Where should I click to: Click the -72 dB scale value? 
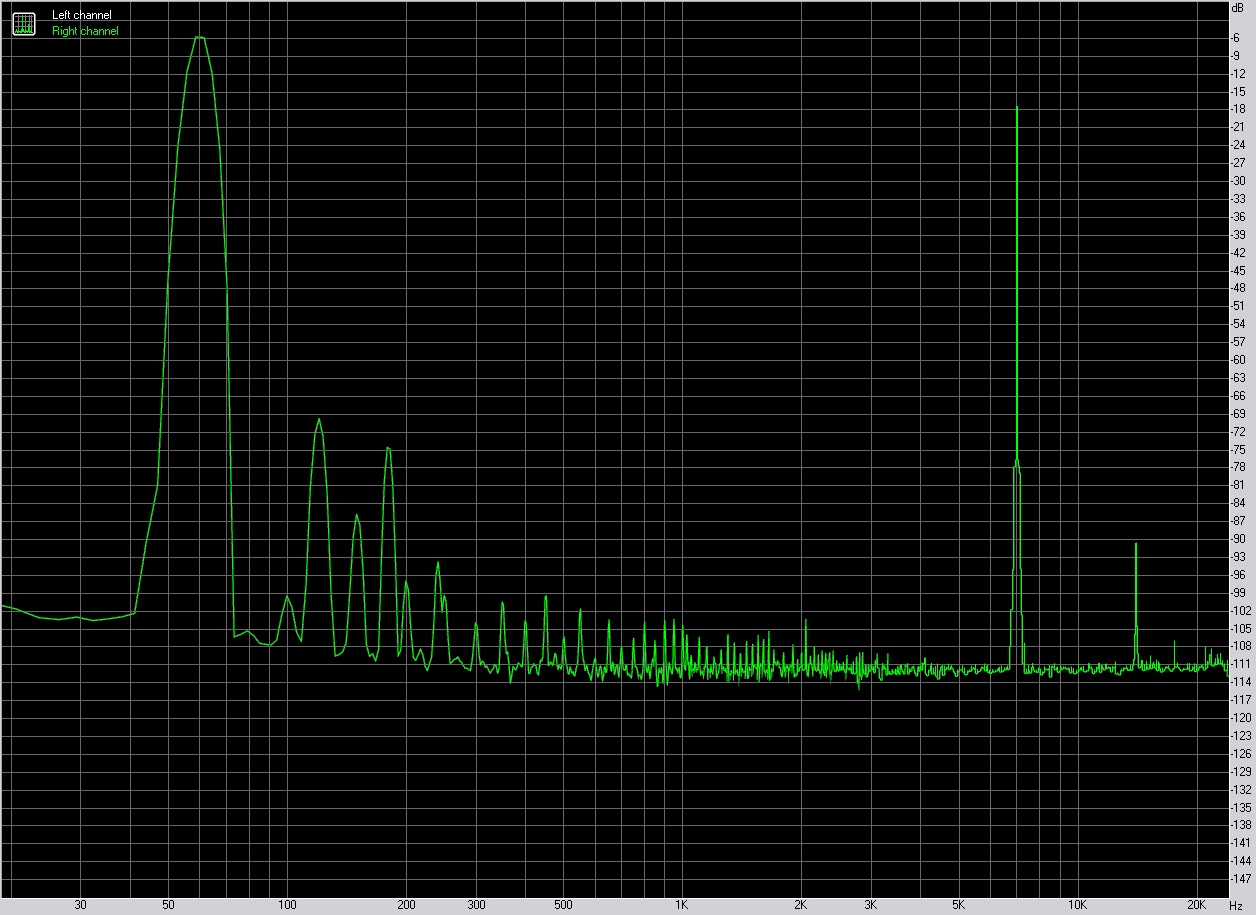coord(1240,432)
